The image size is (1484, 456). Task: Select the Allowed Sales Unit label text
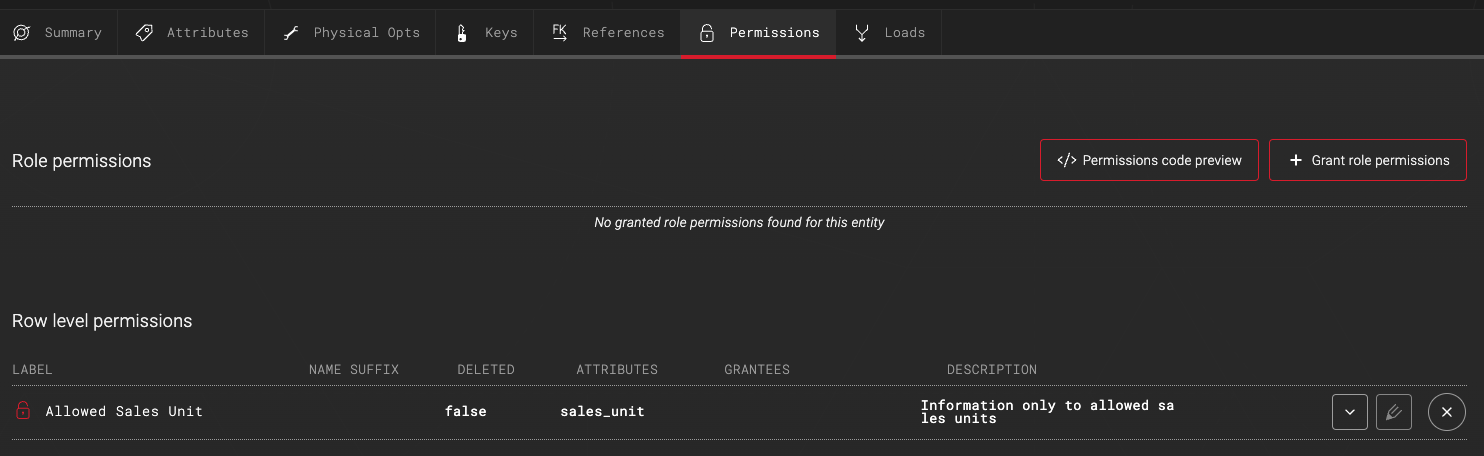click(x=124, y=411)
